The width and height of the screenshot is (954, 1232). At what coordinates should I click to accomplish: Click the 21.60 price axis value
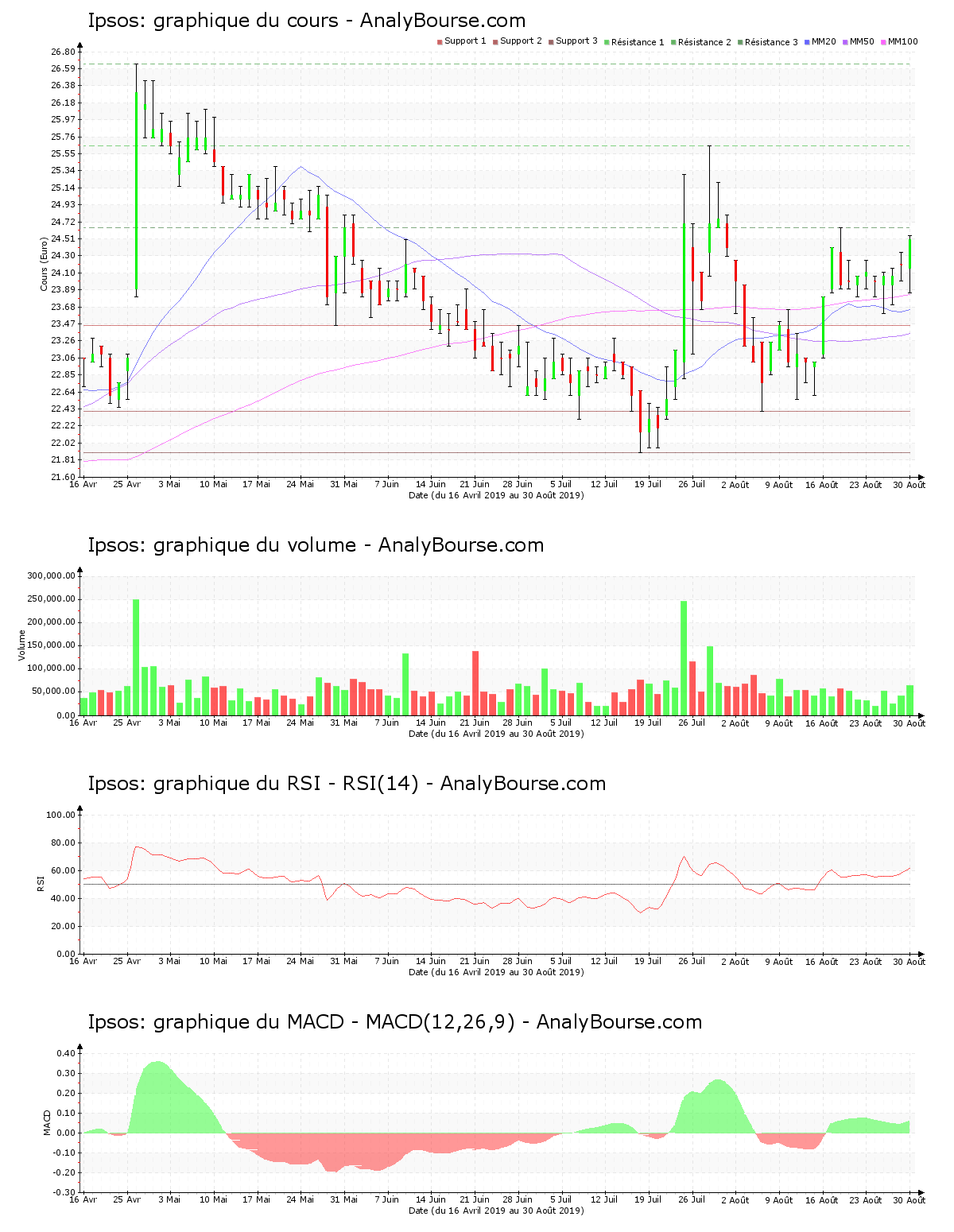[x=63, y=477]
